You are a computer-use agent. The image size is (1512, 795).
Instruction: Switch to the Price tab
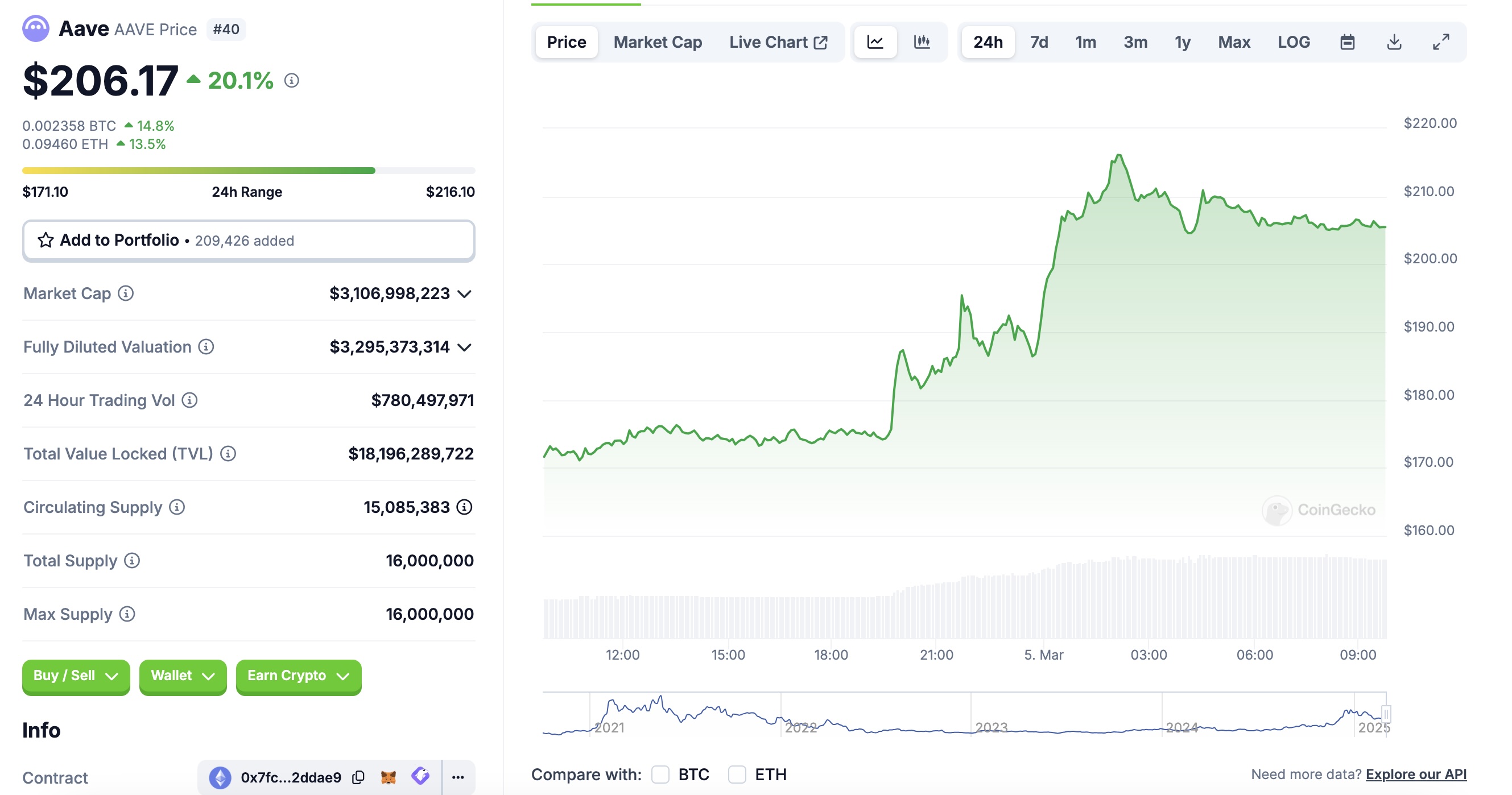pos(567,42)
